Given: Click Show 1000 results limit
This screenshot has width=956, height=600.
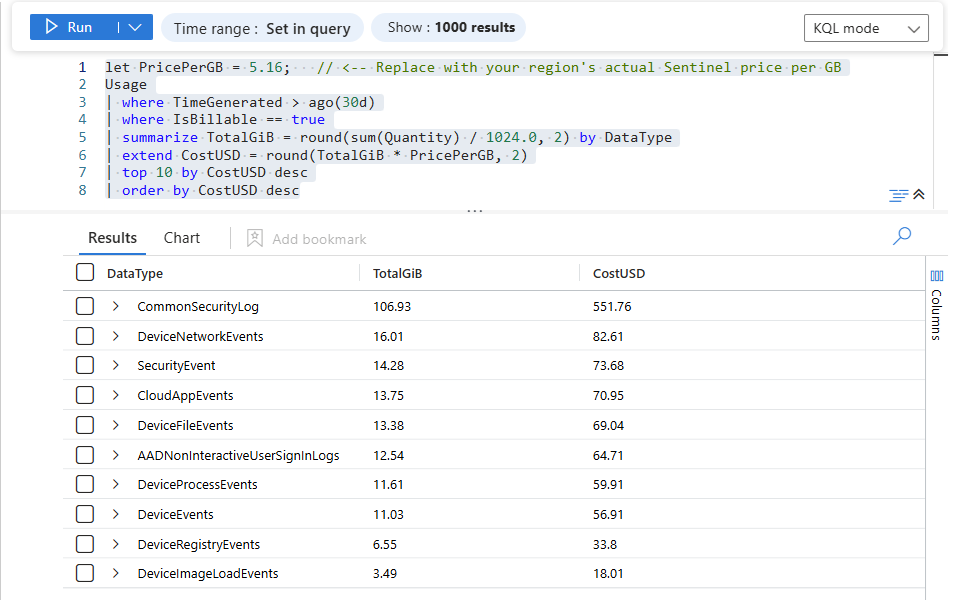Looking at the screenshot, I should 448,28.
